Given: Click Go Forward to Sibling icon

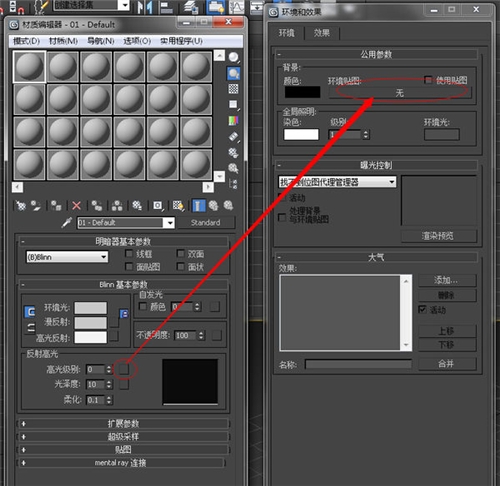Looking at the screenshot, I should click(x=228, y=206).
